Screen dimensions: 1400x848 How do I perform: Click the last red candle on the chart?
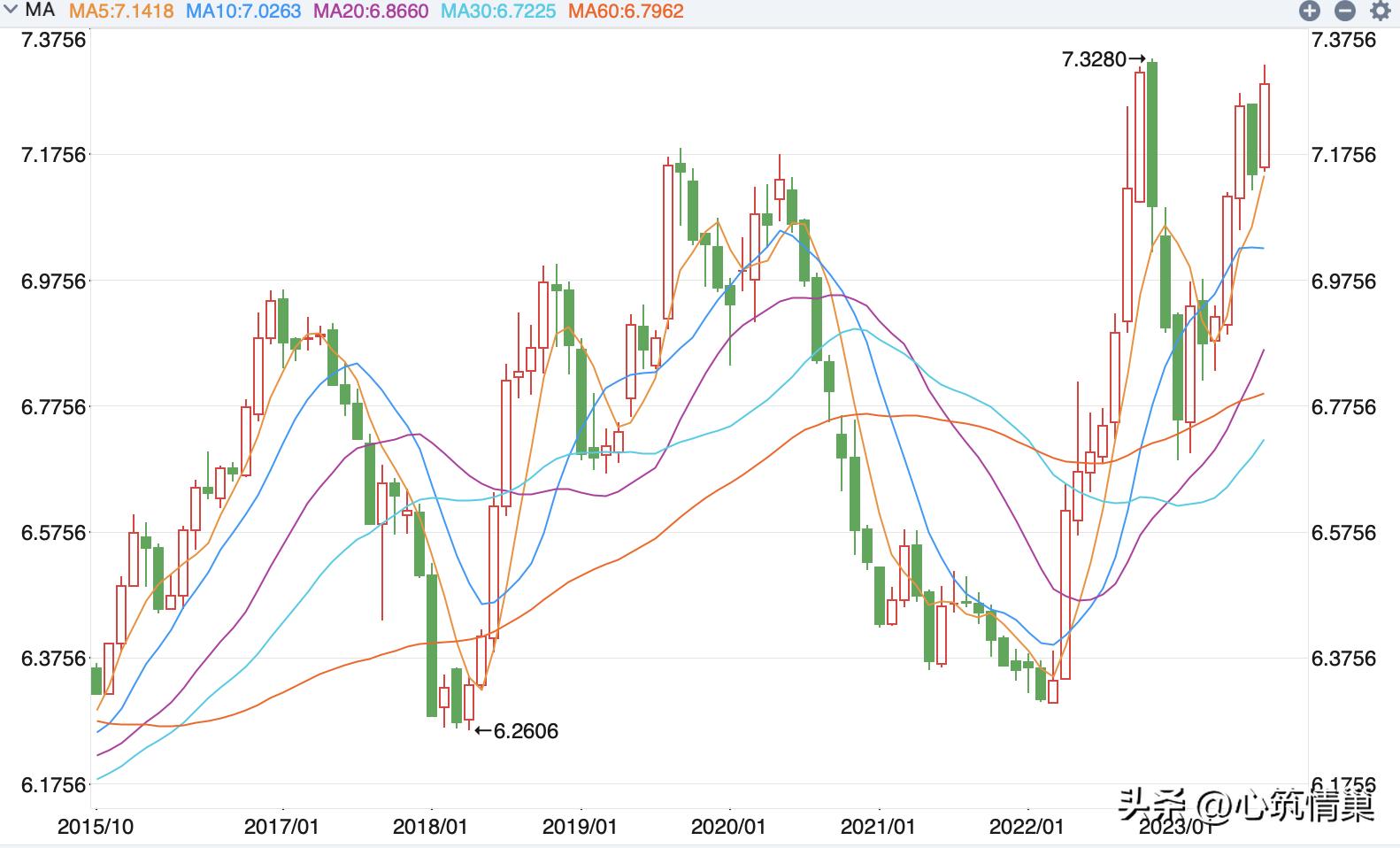coord(1265,125)
